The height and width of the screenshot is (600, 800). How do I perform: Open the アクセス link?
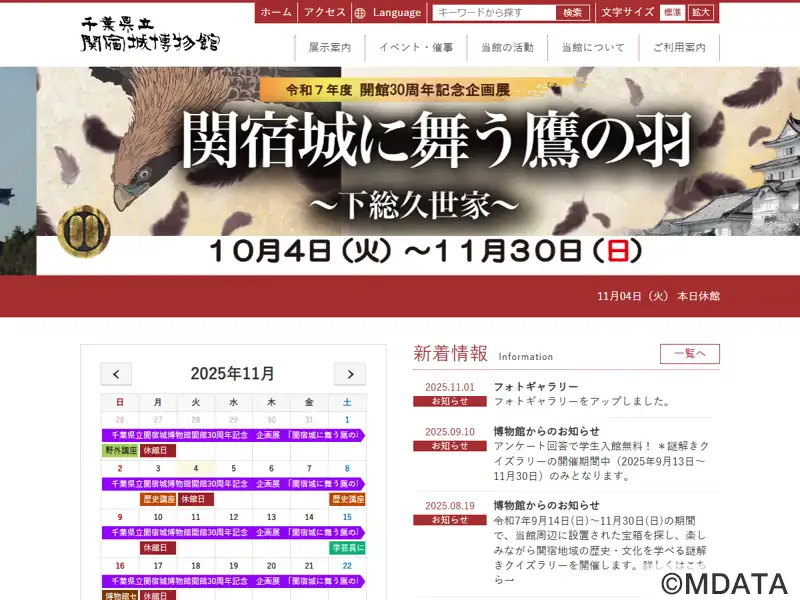pos(324,12)
